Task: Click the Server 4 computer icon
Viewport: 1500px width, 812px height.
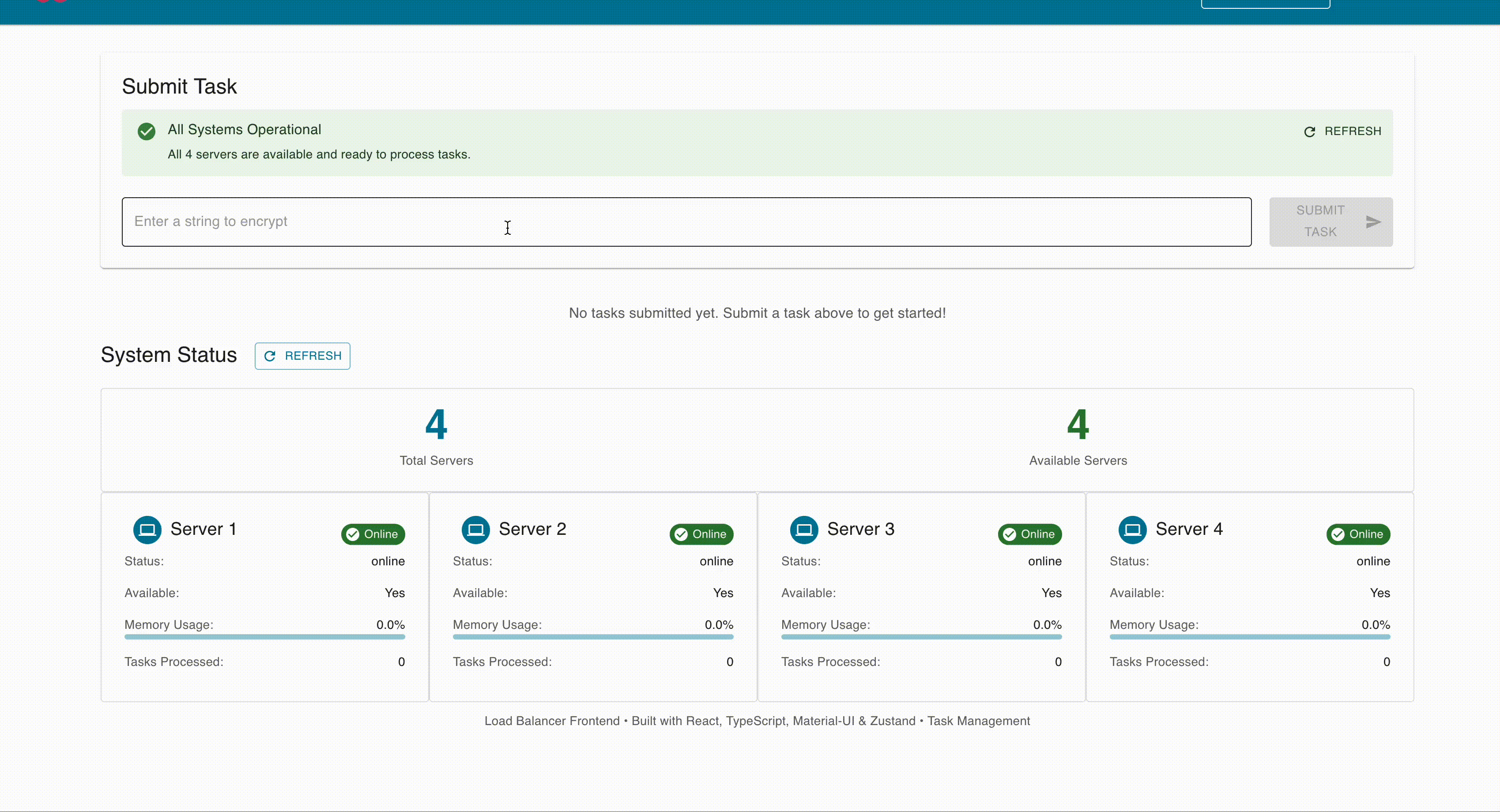Action: click(1133, 530)
